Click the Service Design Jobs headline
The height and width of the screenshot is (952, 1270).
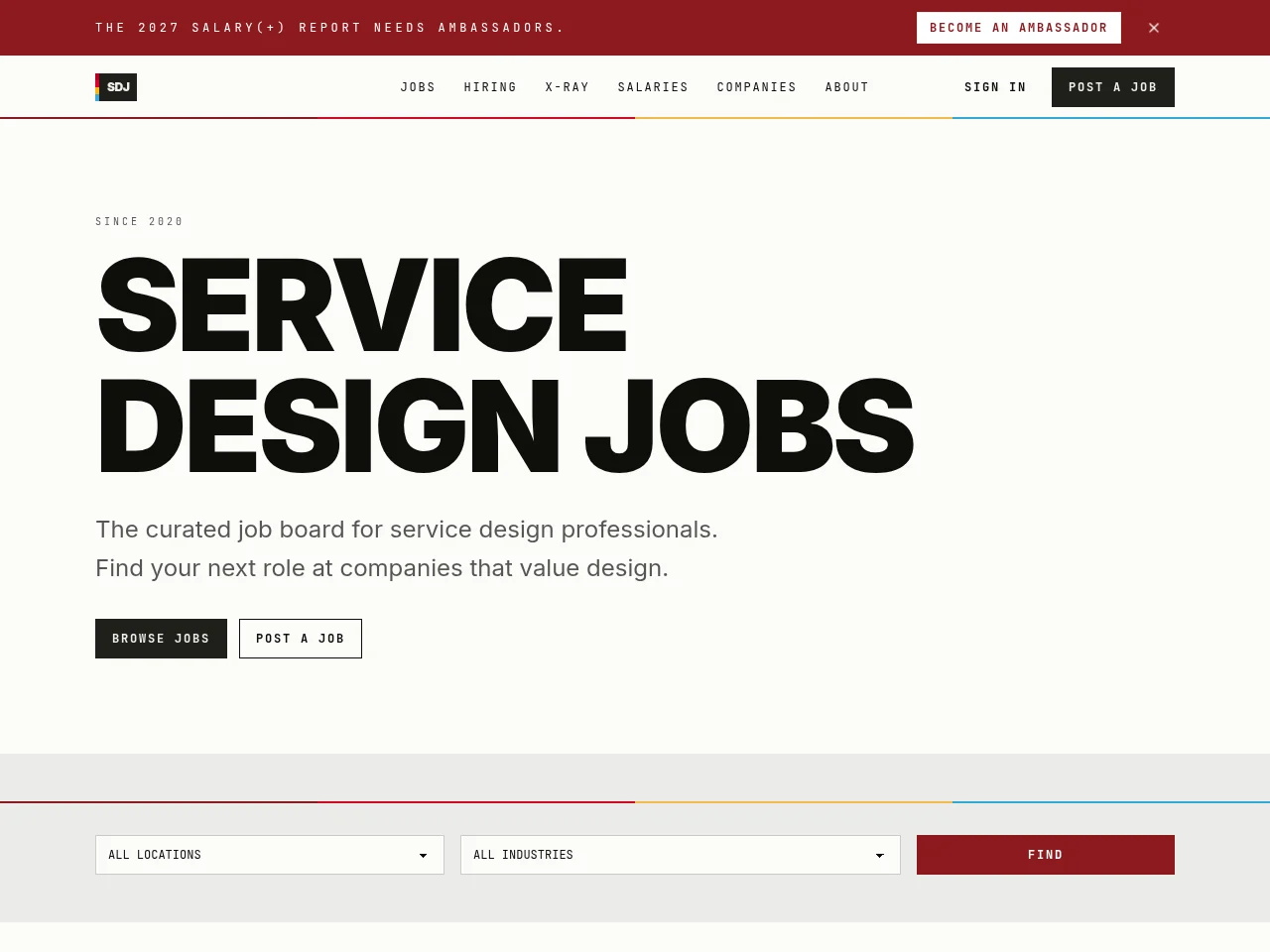pyautogui.click(x=505, y=365)
